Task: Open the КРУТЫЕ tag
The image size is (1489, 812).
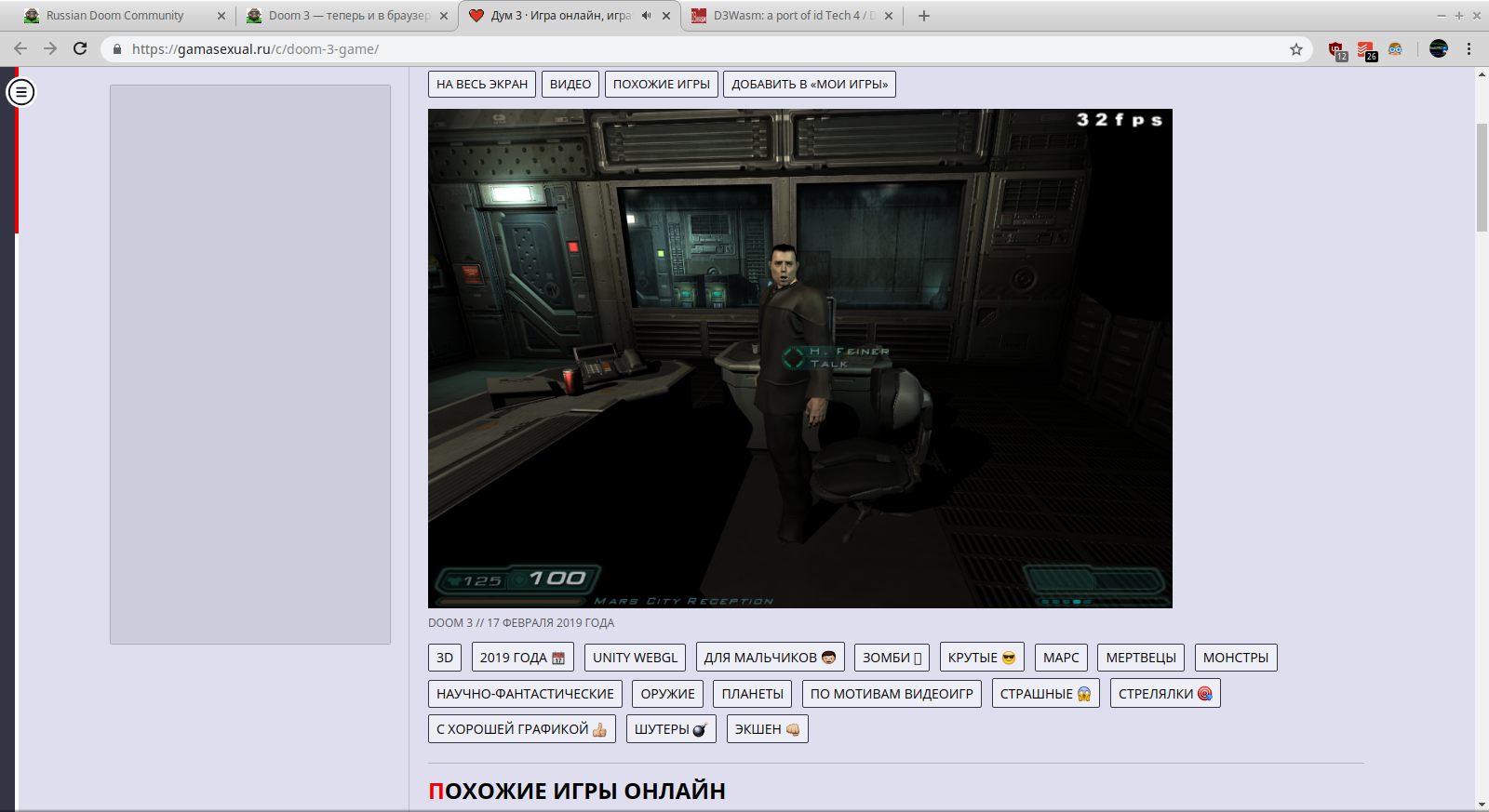Action: coord(982,658)
